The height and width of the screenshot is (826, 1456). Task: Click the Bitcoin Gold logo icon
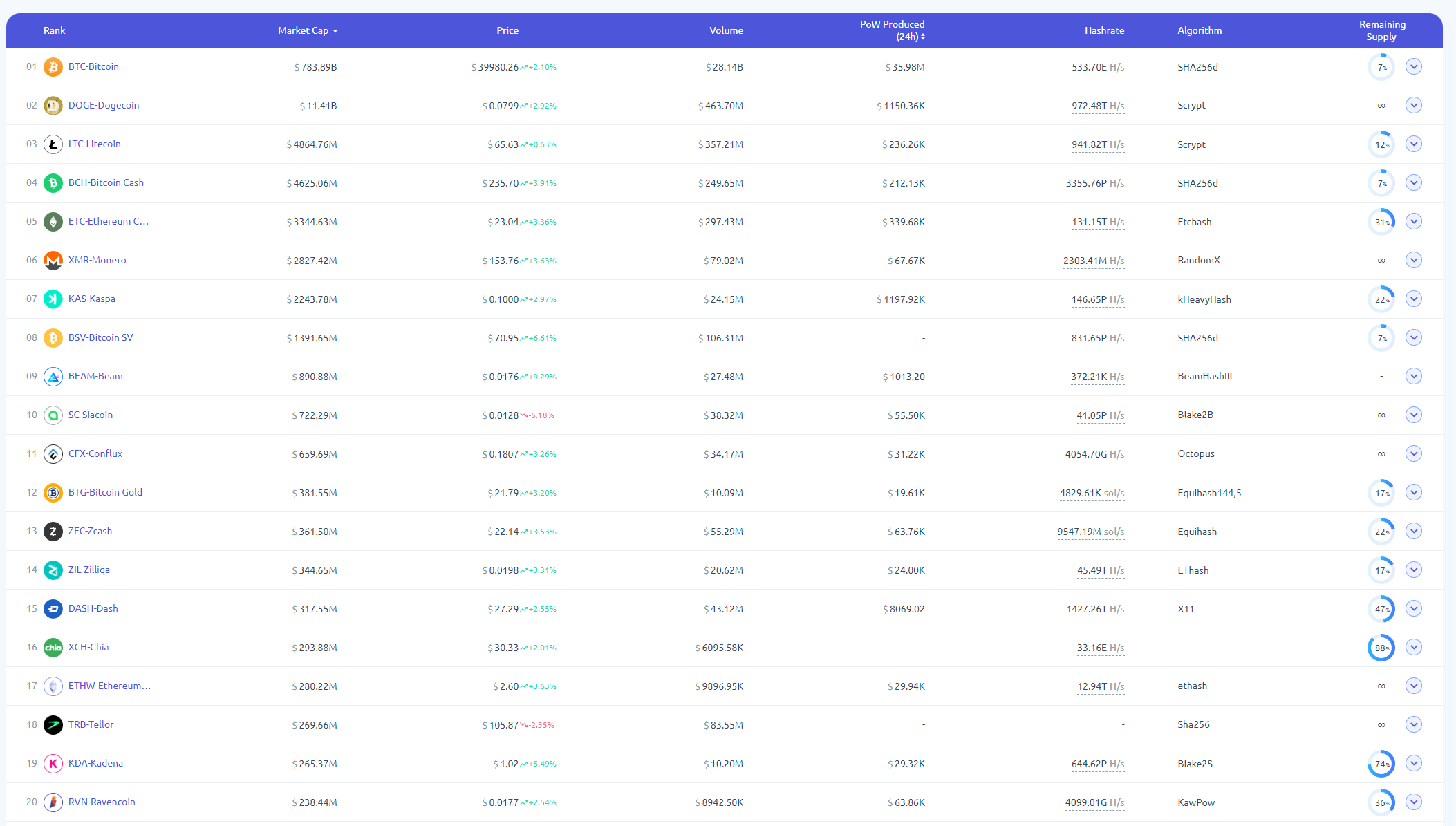pyautogui.click(x=53, y=493)
